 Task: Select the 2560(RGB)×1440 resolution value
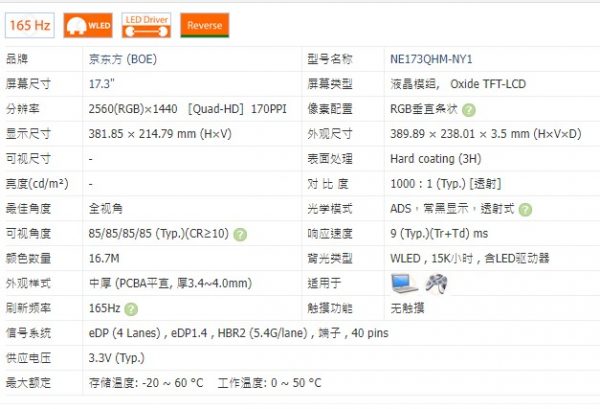[x=133, y=109]
